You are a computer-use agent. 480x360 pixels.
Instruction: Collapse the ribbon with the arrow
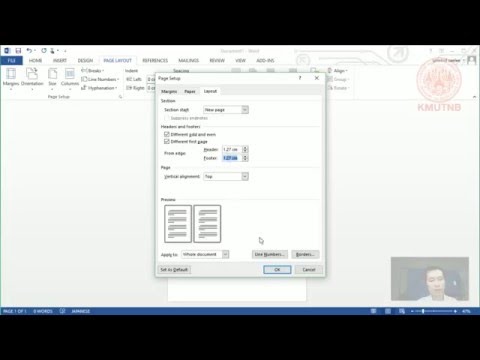[x=474, y=97]
